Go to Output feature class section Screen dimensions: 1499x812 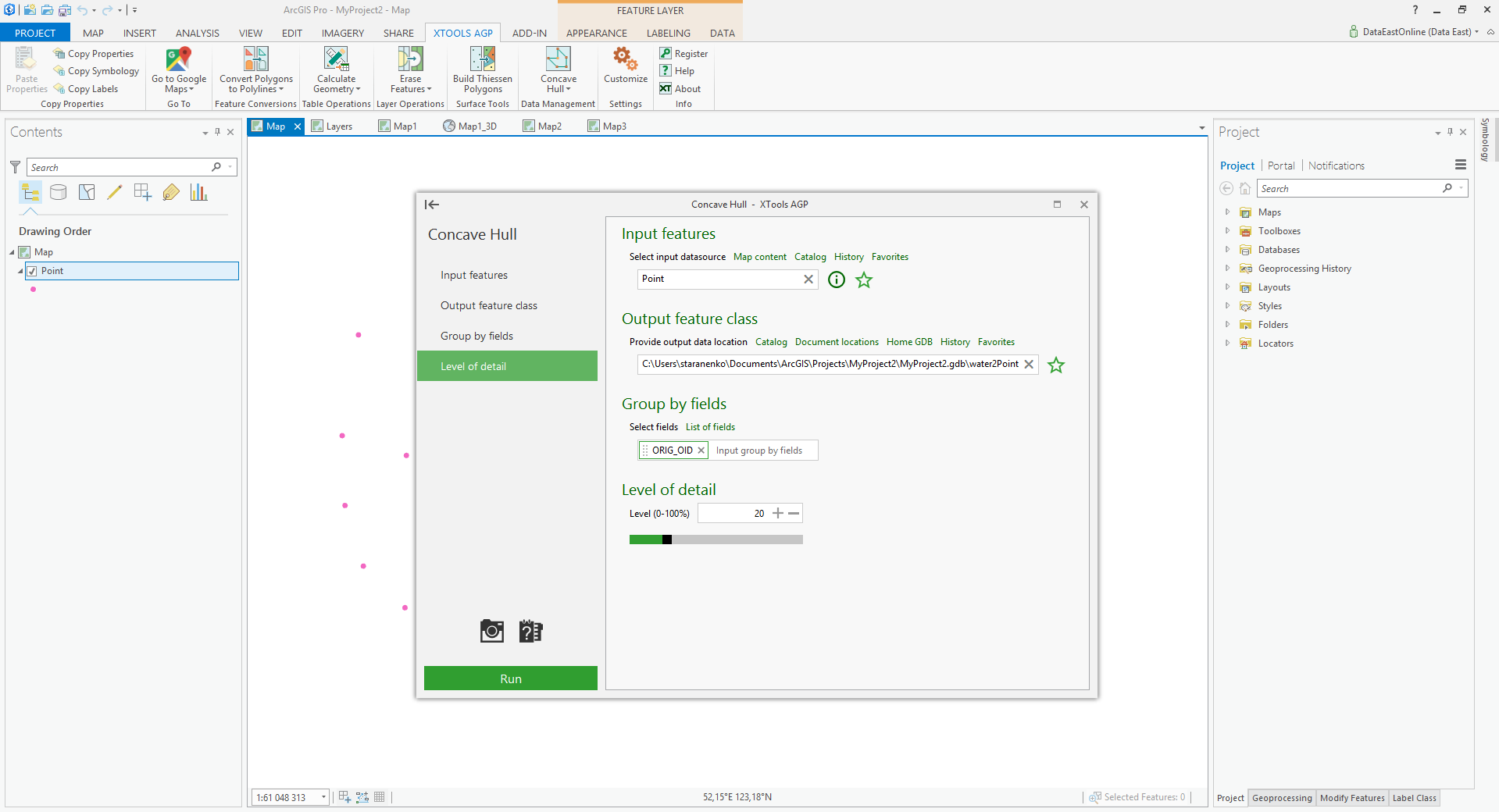[489, 305]
